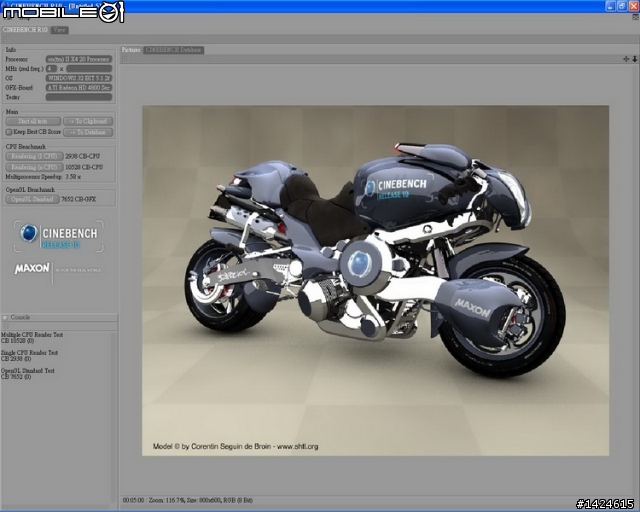Enable the Keep Best CB Score checkbox
This screenshot has height=512, width=640.
point(9,132)
